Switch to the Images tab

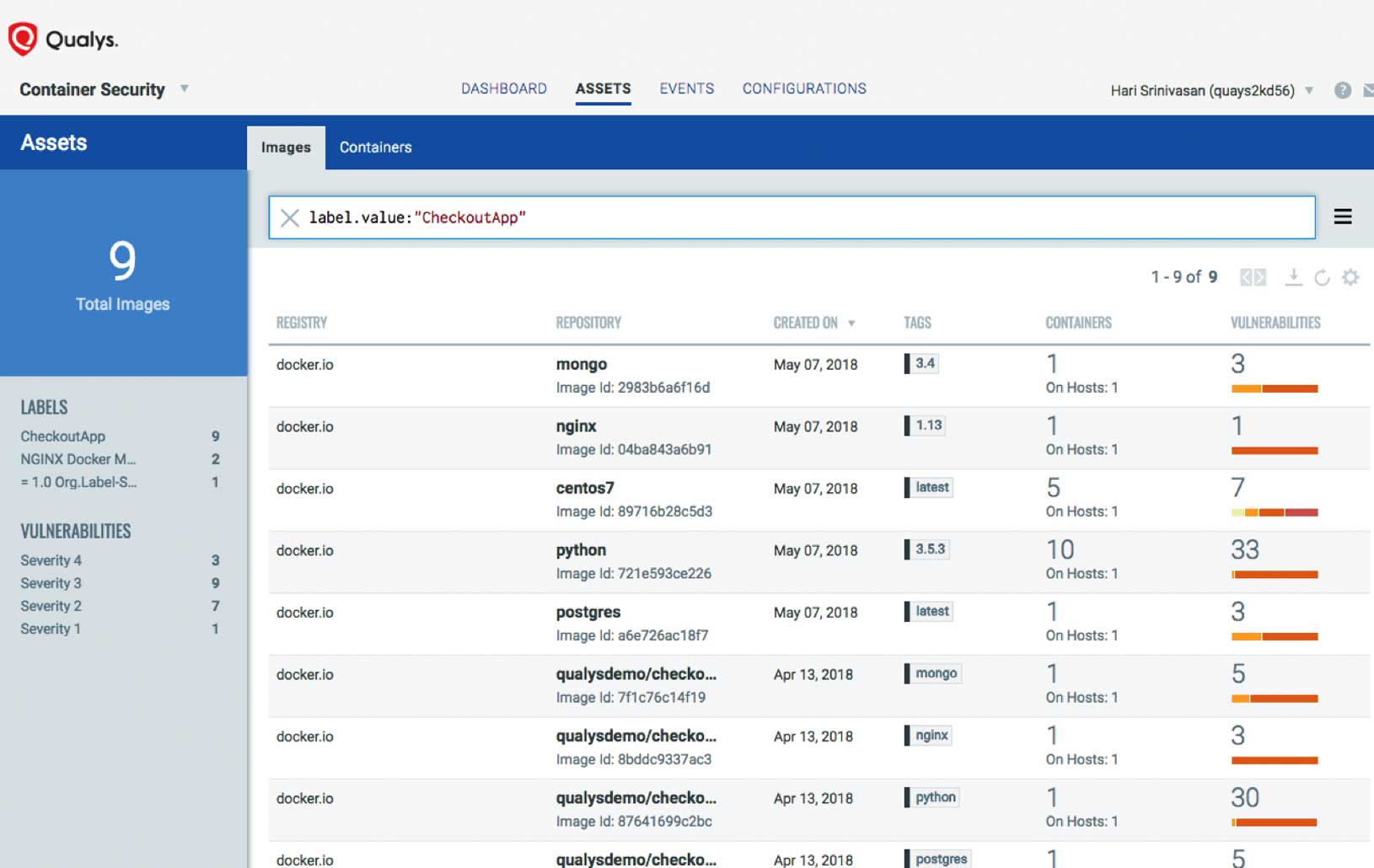[x=286, y=147]
